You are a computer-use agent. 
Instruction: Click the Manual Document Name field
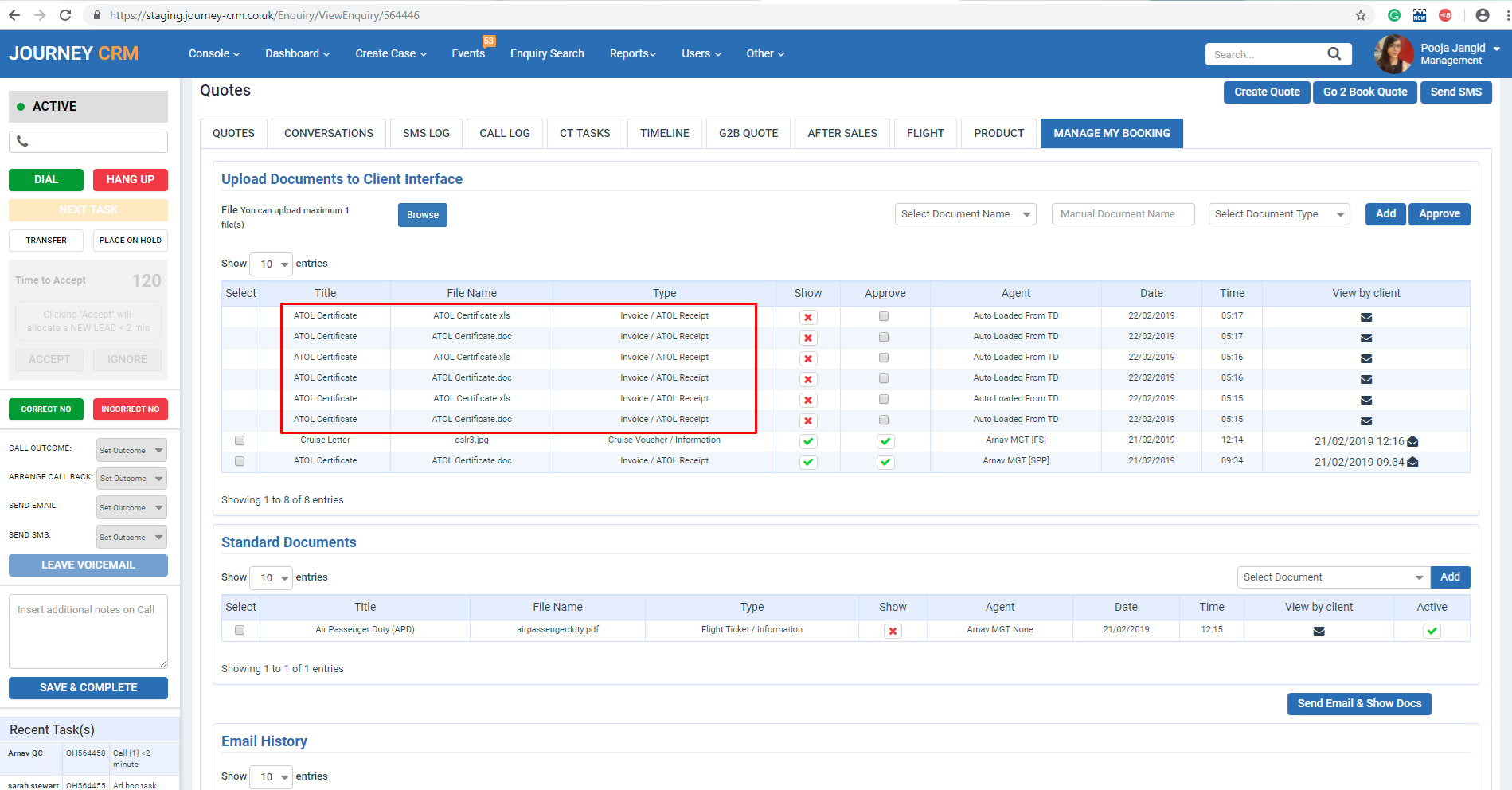tap(1122, 214)
